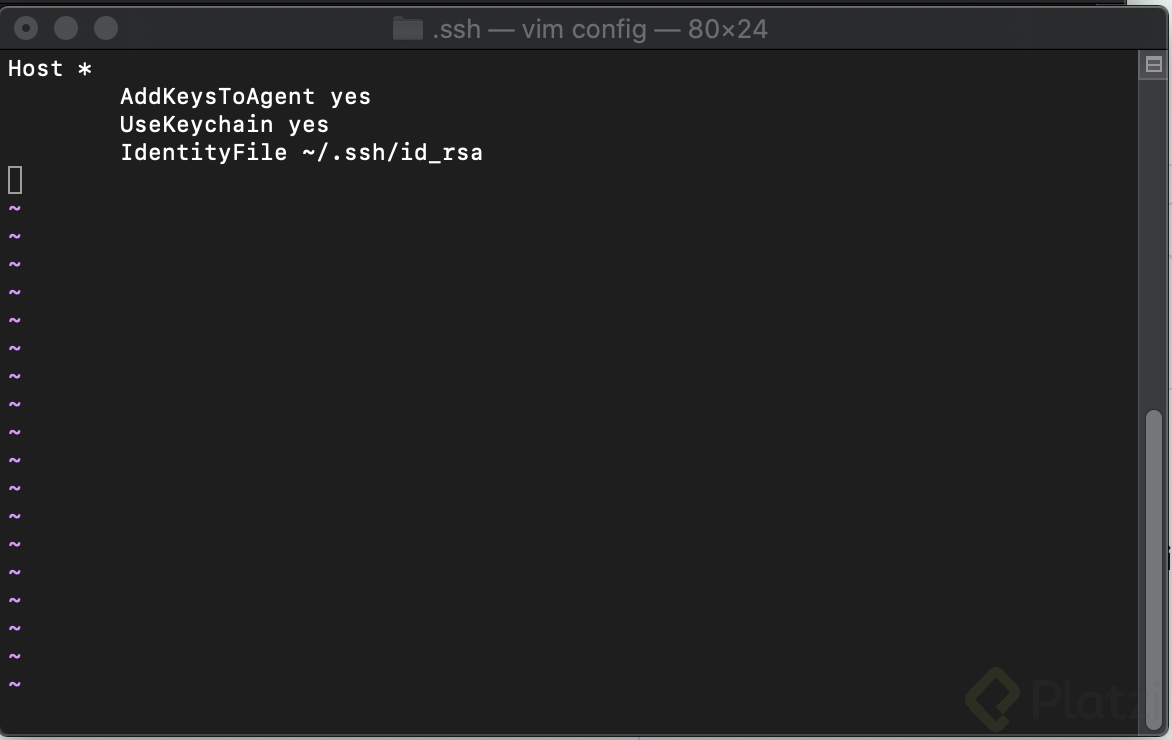Click the zoom window button
Viewport: 1172px width, 740px height.
click(106, 28)
